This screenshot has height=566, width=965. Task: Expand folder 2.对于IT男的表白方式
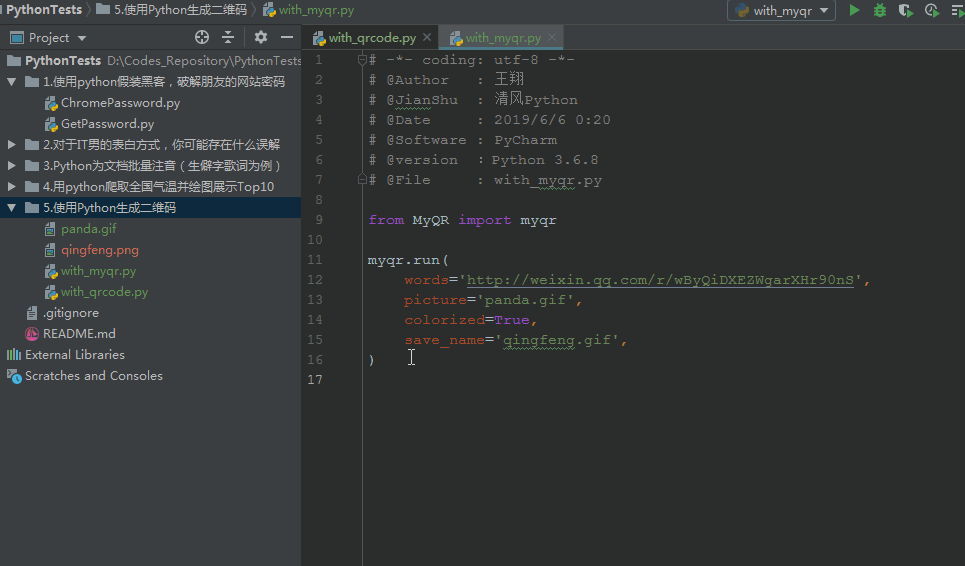tap(12, 145)
